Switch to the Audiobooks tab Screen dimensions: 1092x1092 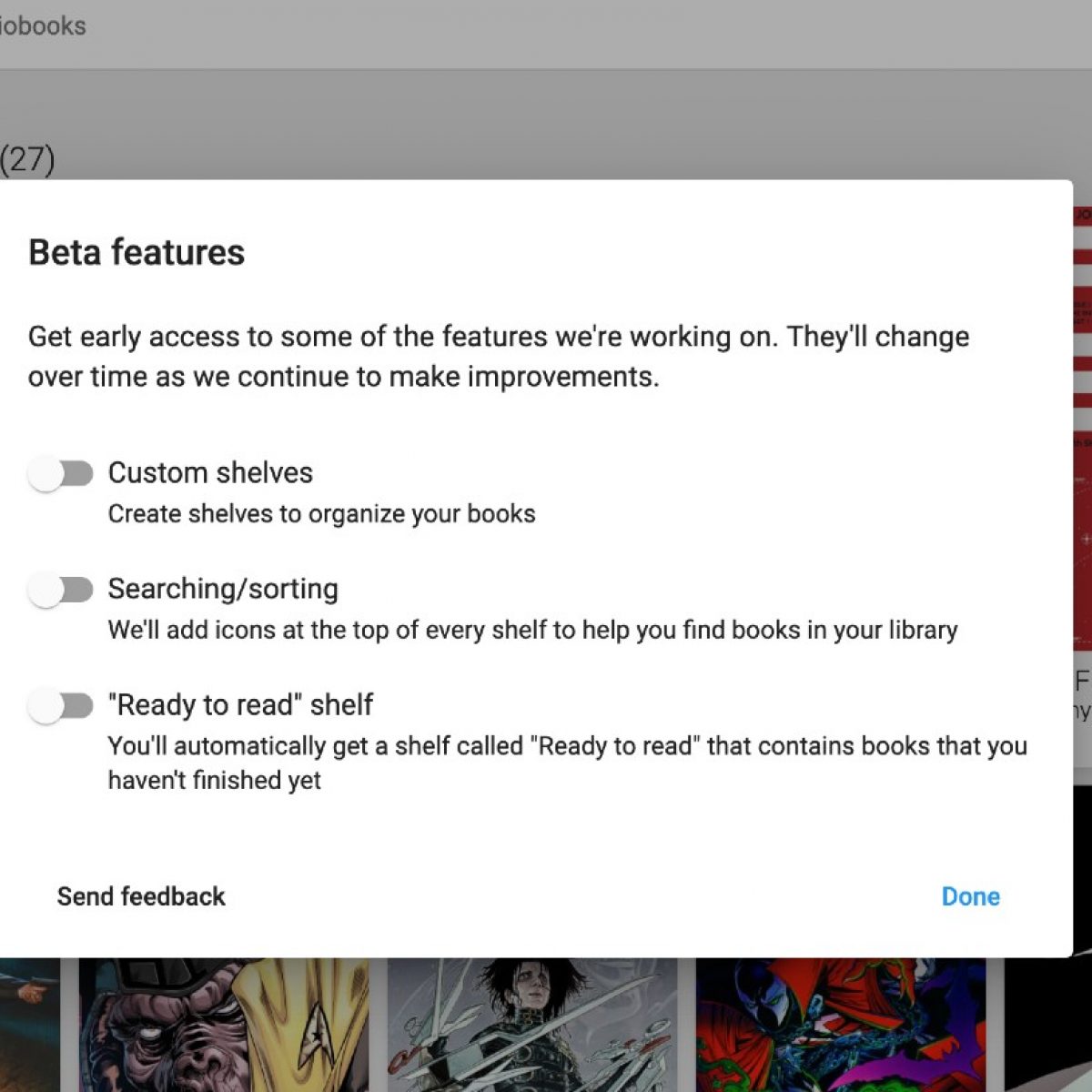[42, 25]
